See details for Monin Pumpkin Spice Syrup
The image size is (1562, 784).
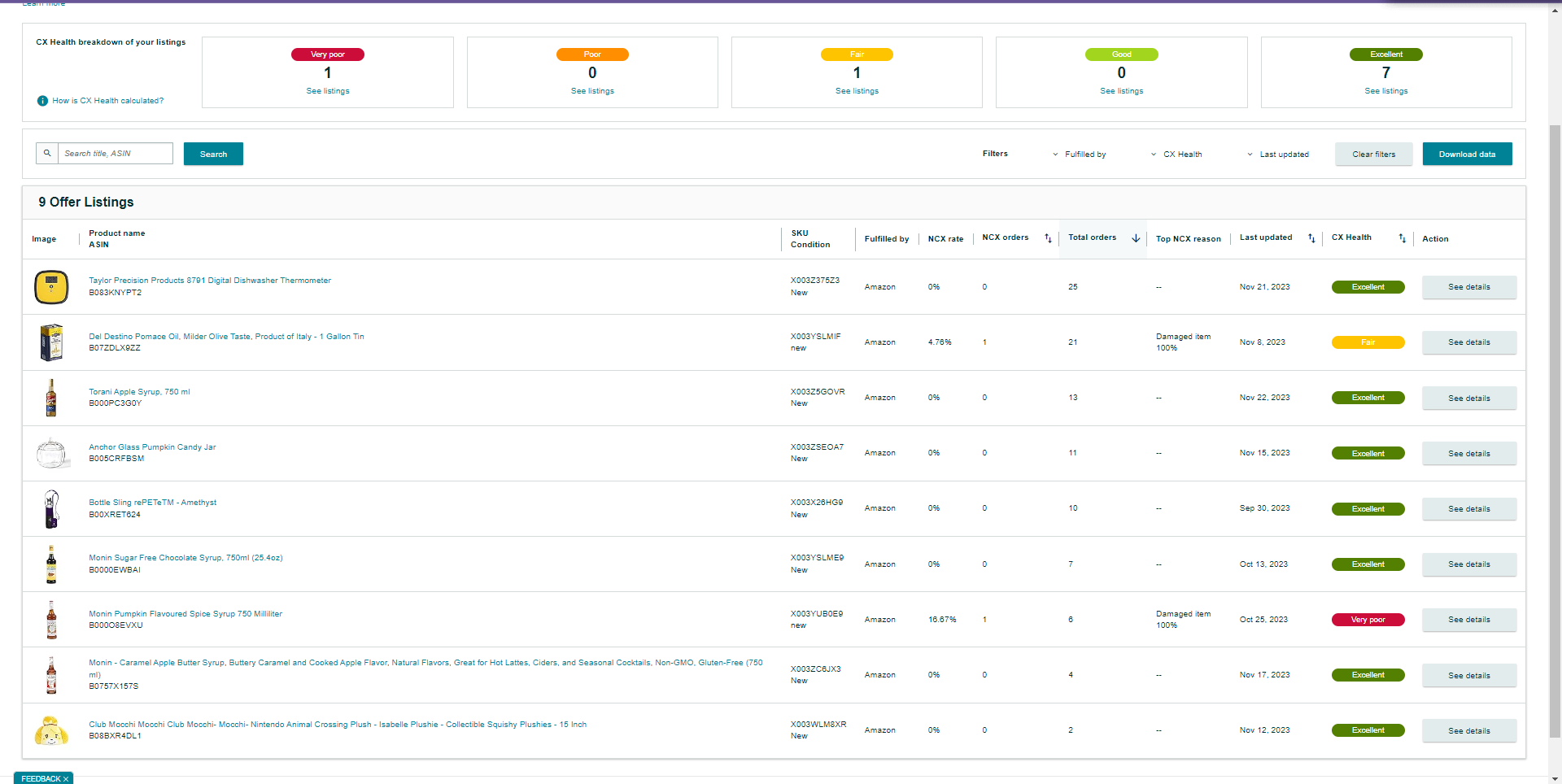pyautogui.click(x=1468, y=620)
